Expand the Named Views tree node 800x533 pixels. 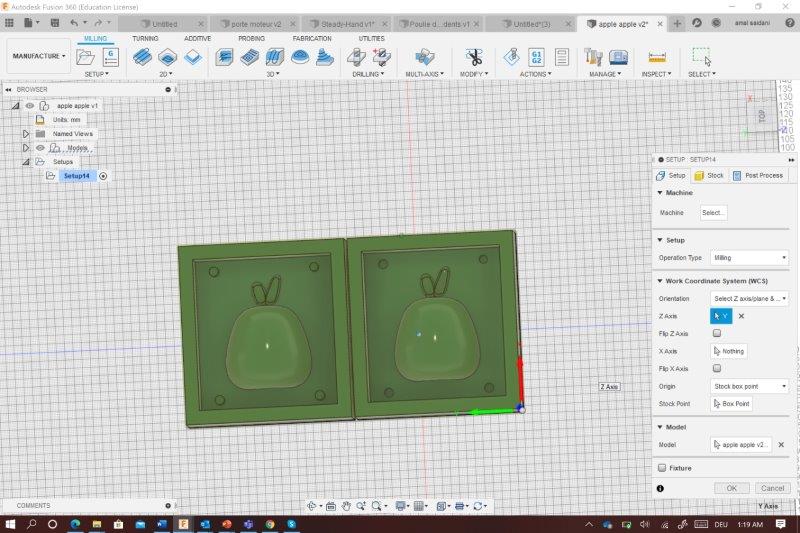pos(26,134)
